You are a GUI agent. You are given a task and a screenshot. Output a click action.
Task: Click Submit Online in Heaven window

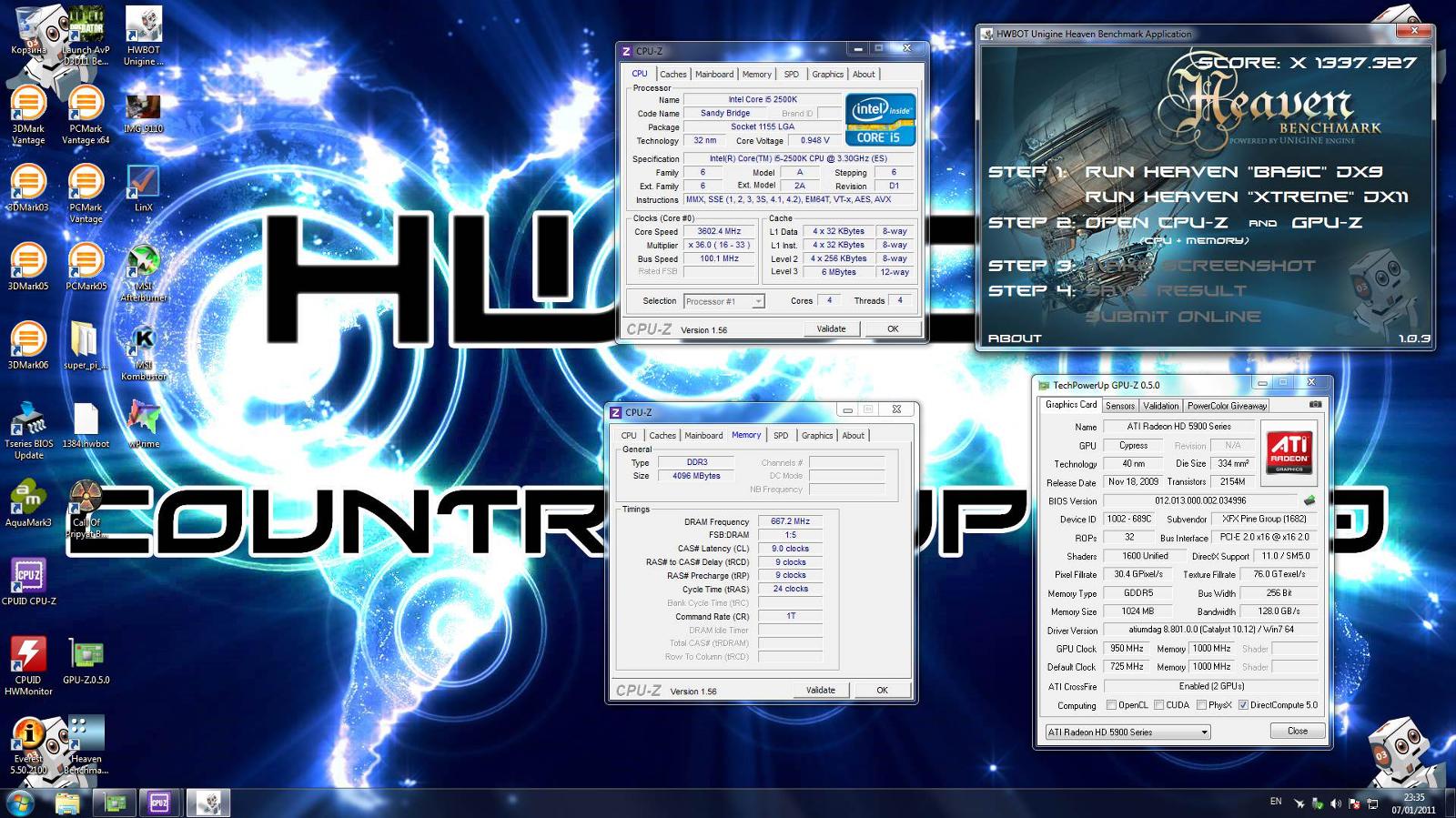[x=1174, y=317]
